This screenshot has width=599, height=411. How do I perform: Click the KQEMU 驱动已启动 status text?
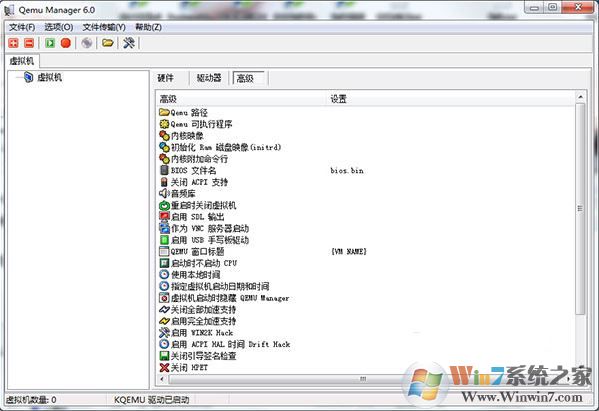(x=152, y=400)
